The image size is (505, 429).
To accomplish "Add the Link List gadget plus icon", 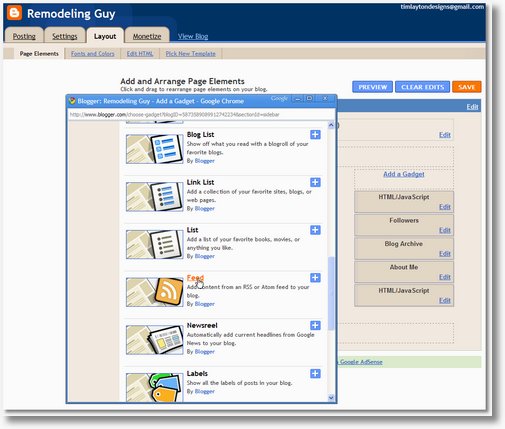I will click(315, 182).
